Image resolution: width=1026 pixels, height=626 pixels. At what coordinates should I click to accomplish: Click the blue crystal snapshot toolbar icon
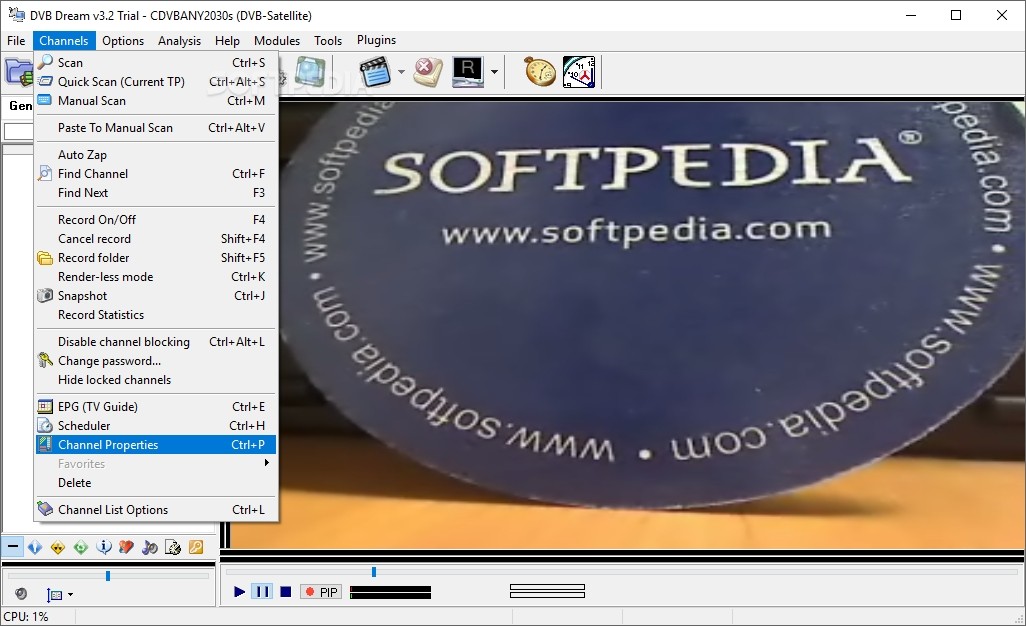(x=310, y=71)
